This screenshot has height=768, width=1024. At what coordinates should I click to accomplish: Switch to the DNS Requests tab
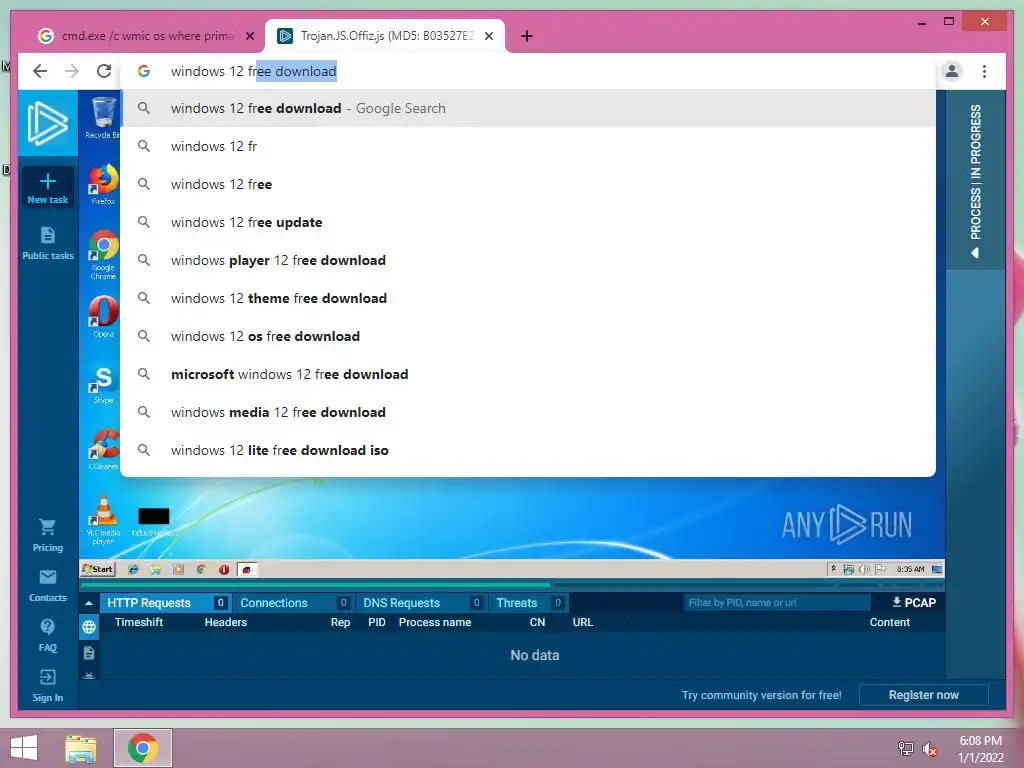click(x=421, y=603)
